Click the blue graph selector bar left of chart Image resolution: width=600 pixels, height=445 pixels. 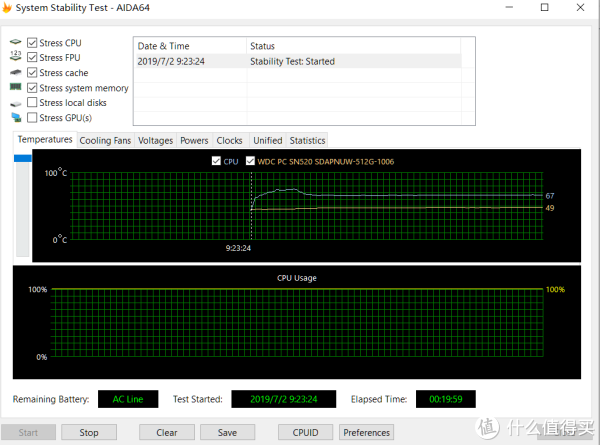pos(23,158)
